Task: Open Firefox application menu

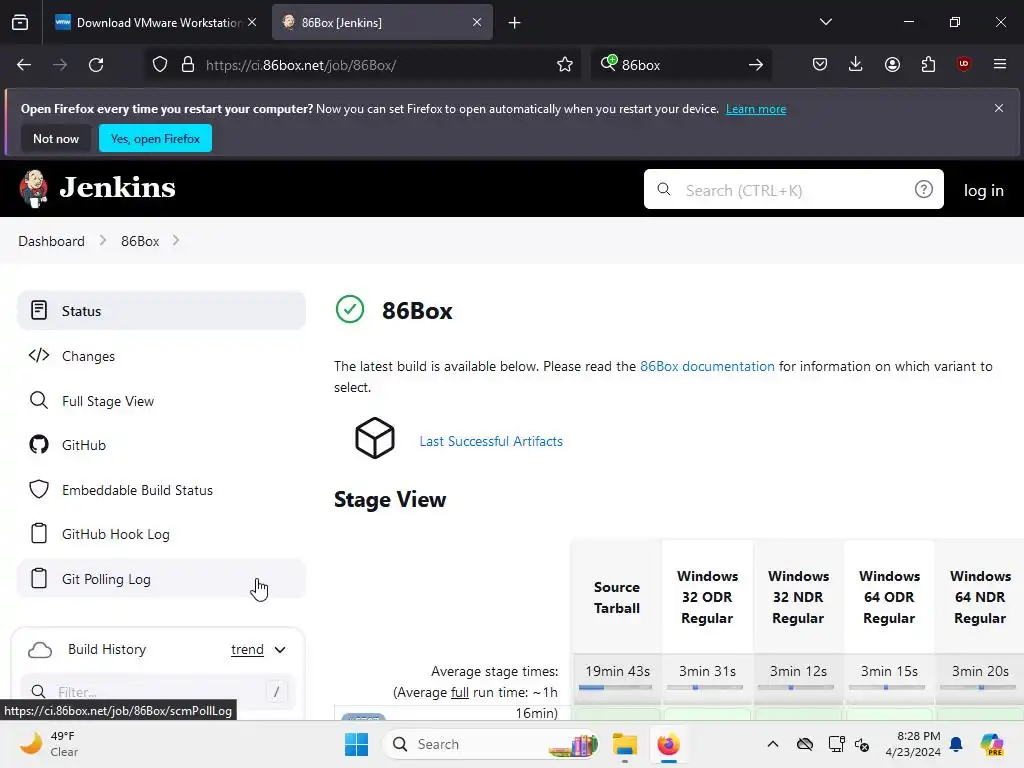Action: (999, 64)
